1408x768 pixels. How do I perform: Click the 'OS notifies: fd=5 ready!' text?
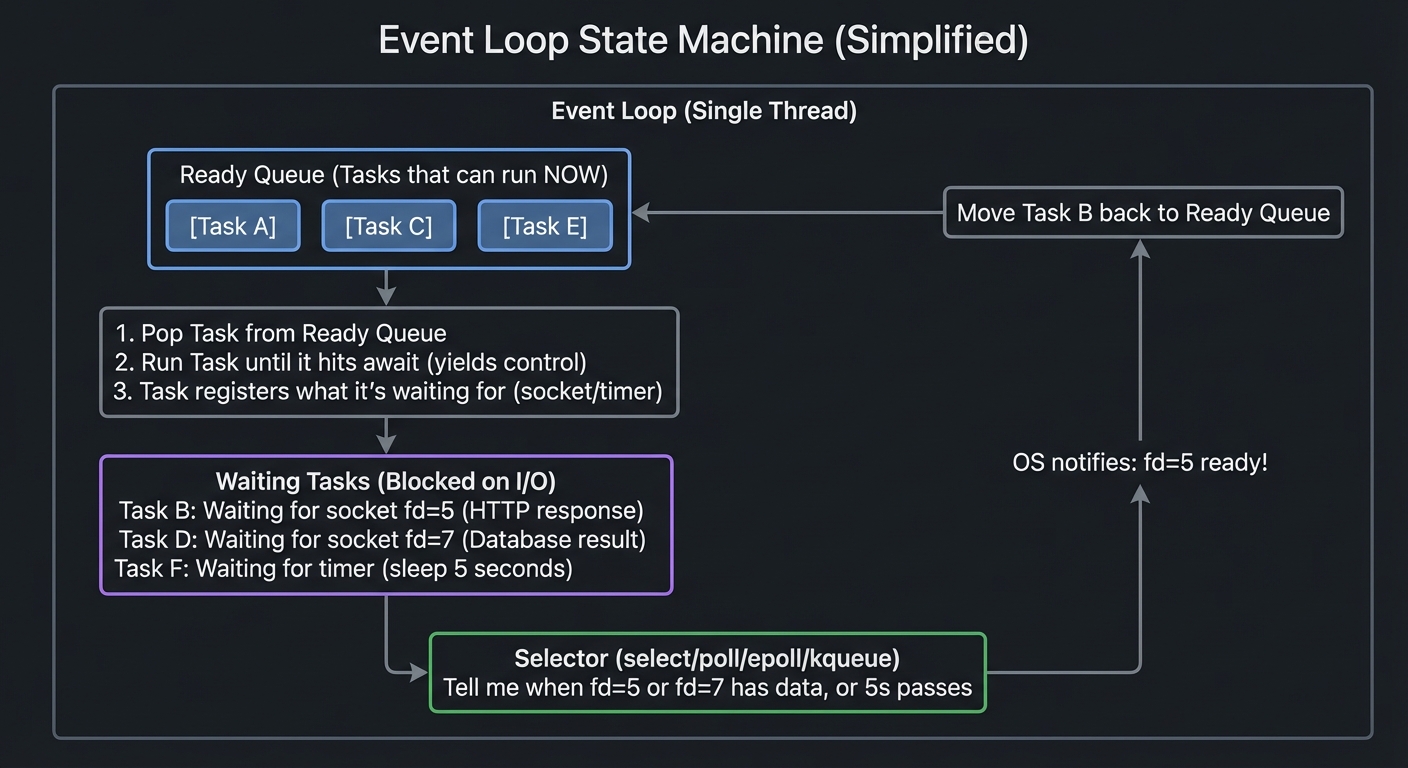coord(1141,462)
